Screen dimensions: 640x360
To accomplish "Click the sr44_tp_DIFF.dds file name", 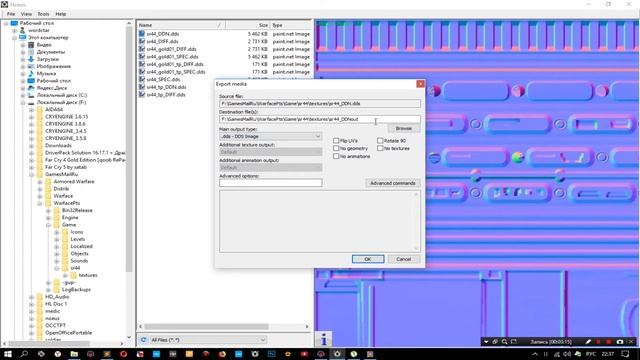I will point(166,95).
